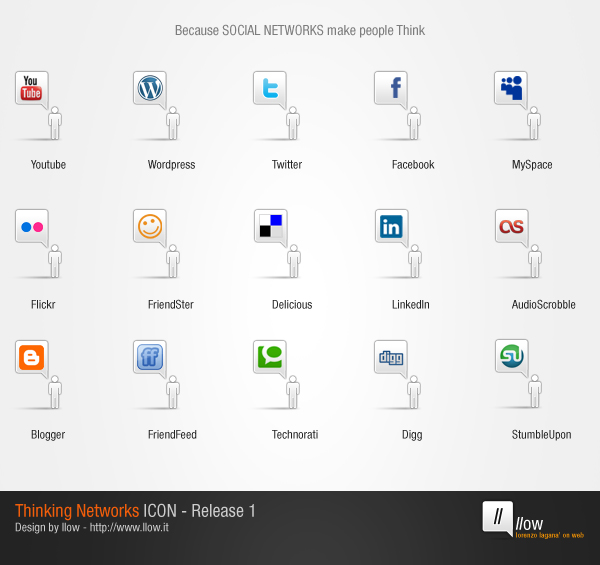
Task: Select the FriendFeed ff icon
Action: tap(150, 357)
